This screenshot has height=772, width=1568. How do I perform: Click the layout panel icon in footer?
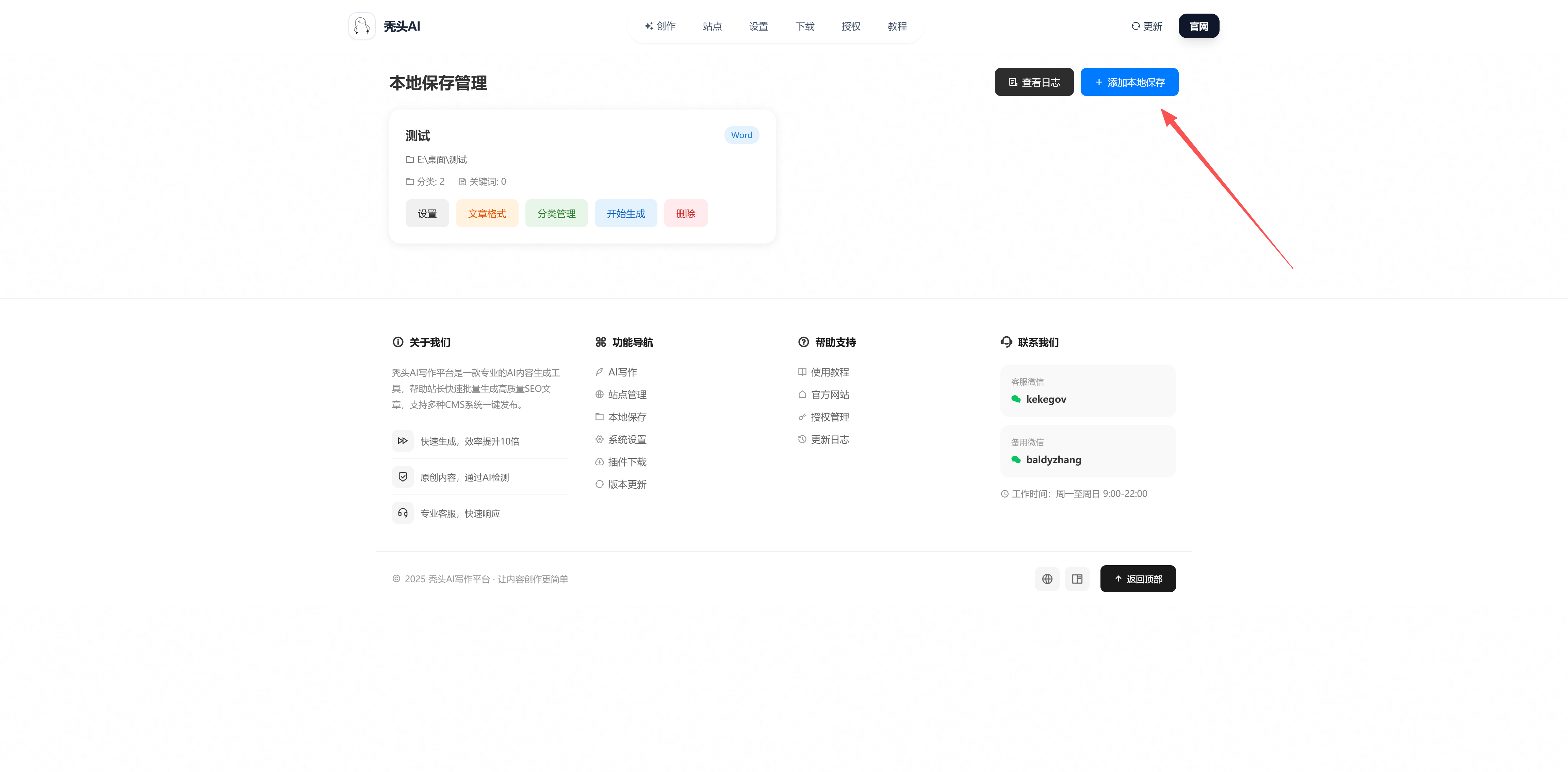(1077, 578)
